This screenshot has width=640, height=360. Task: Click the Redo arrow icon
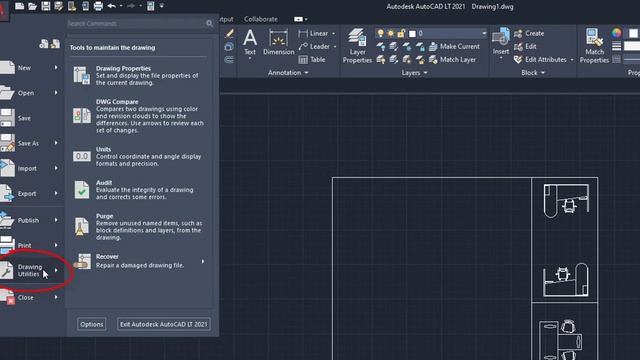[x=131, y=6]
